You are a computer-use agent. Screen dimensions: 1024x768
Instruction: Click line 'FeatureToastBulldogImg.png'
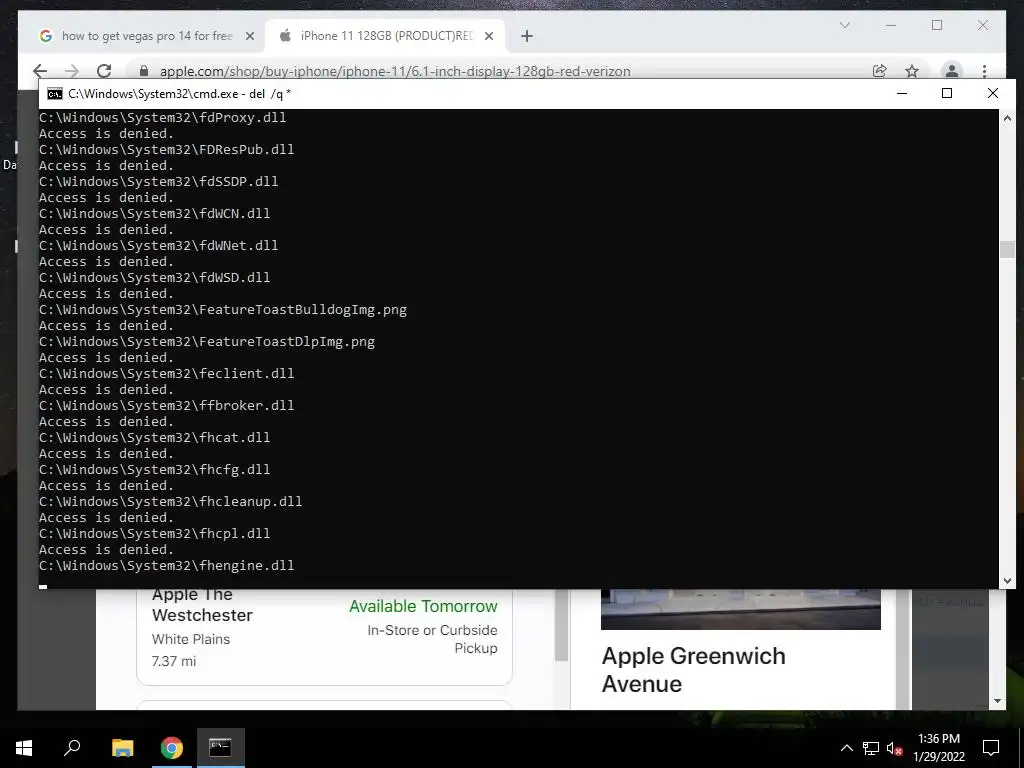[x=223, y=310]
